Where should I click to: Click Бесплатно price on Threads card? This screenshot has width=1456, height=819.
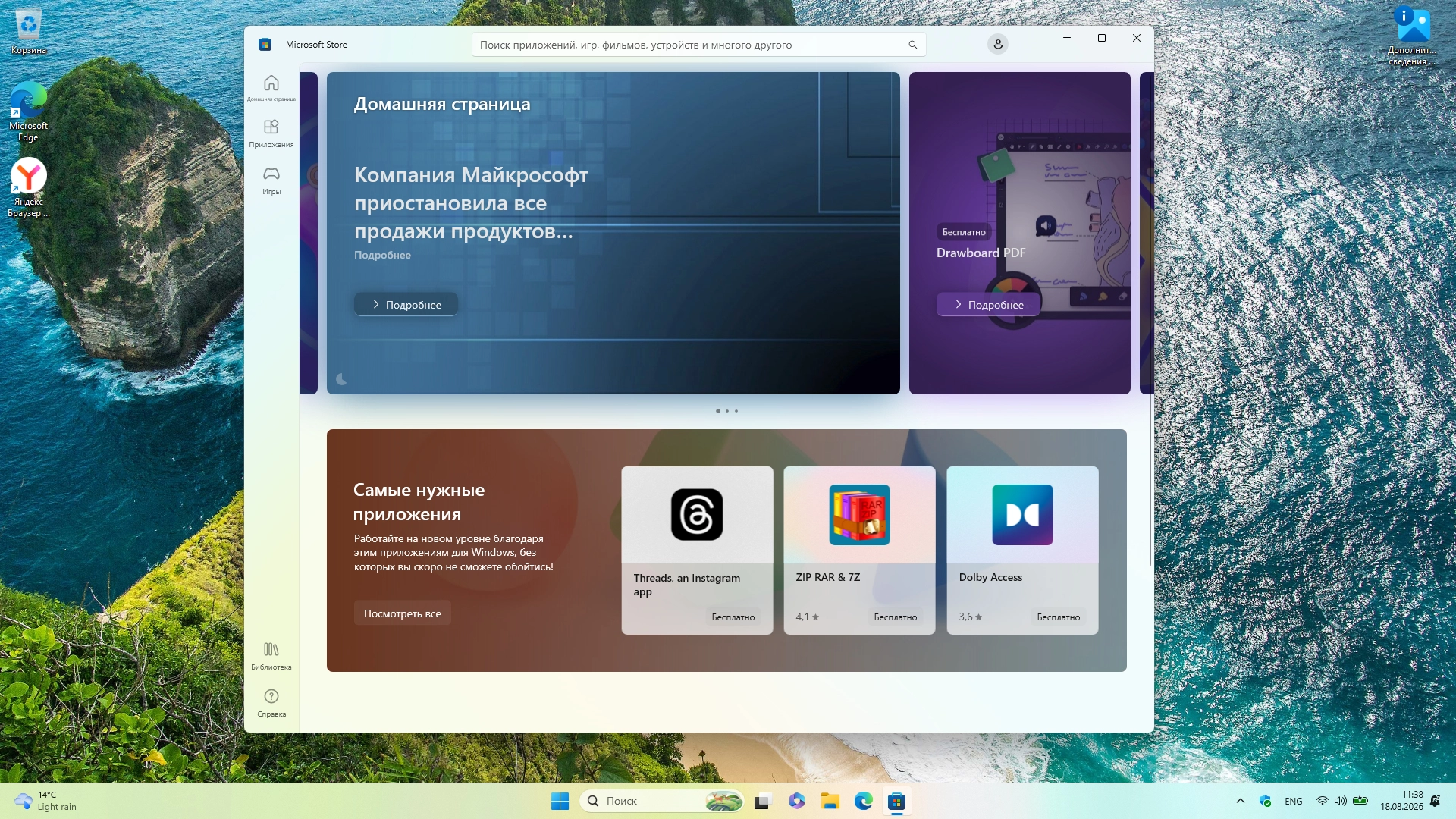coord(733,617)
